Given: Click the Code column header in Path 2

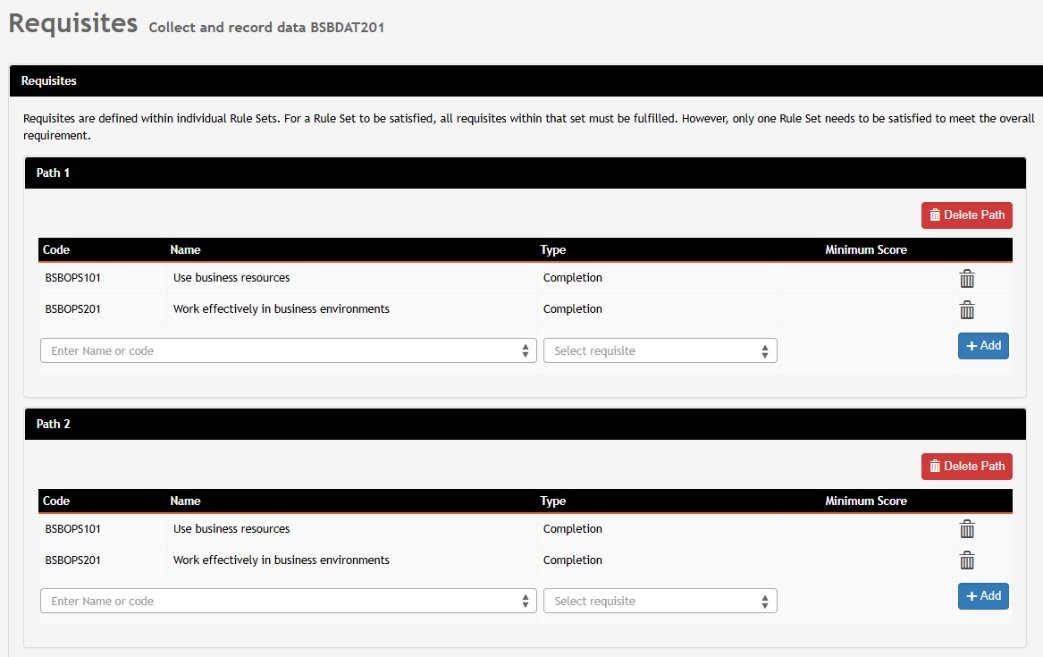Looking at the screenshot, I should [x=56, y=501].
